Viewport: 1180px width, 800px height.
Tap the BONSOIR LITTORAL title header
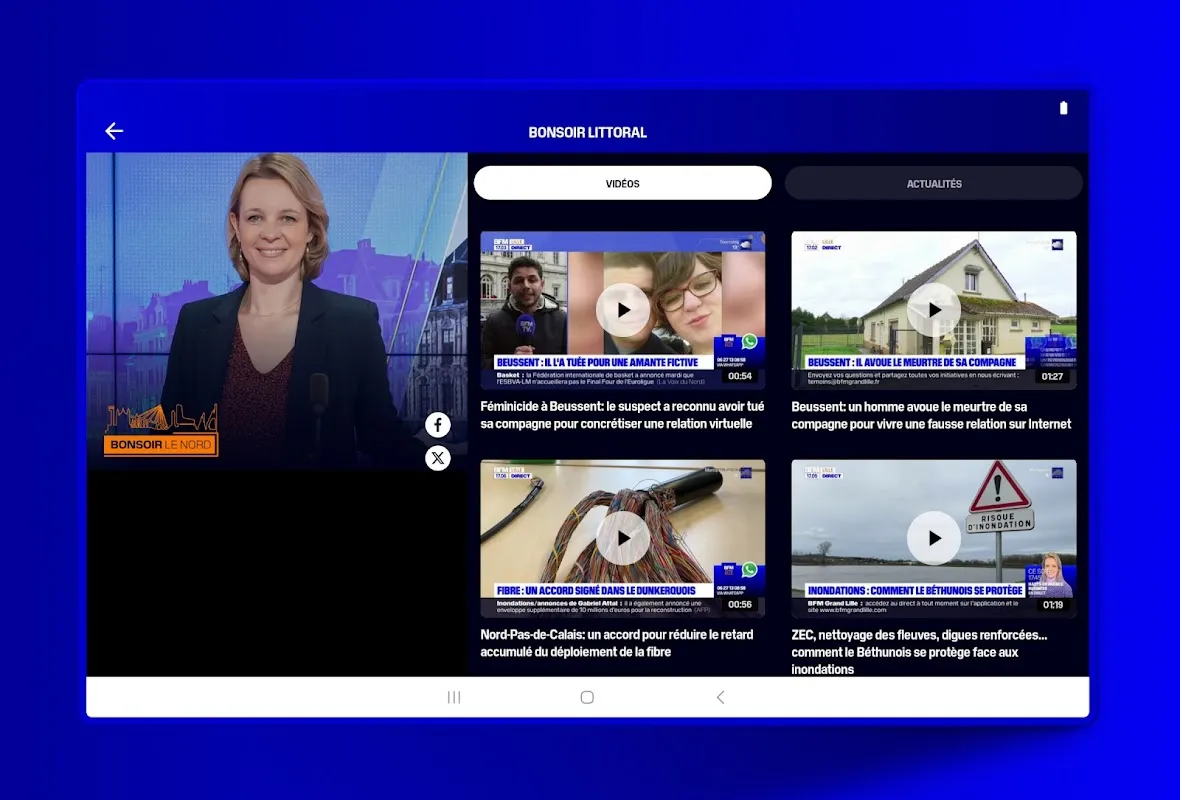pyautogui.click(x=587, y=132)
